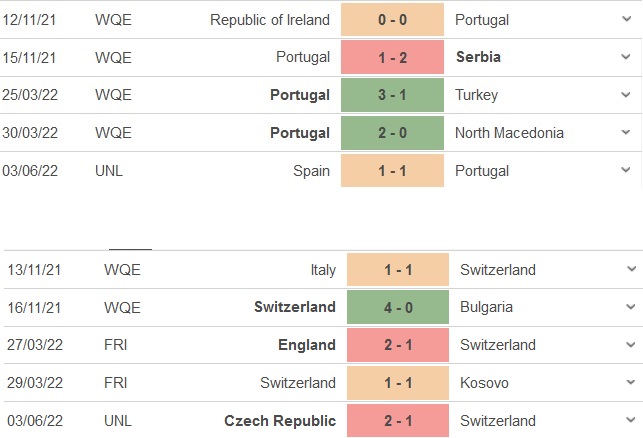This screenshot has height=438, width=643.
Task: Open the England team link
Action: click(x=307, y=345)
